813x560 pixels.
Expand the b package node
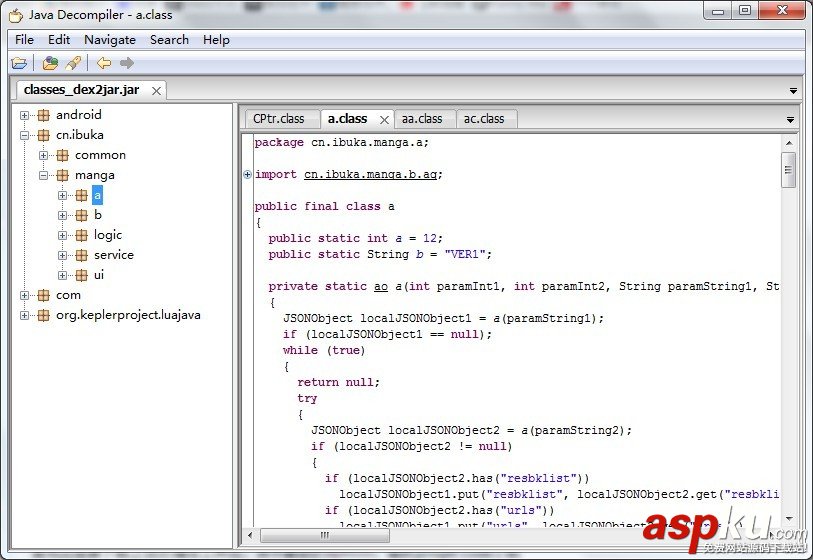click(x=62, y=215)
